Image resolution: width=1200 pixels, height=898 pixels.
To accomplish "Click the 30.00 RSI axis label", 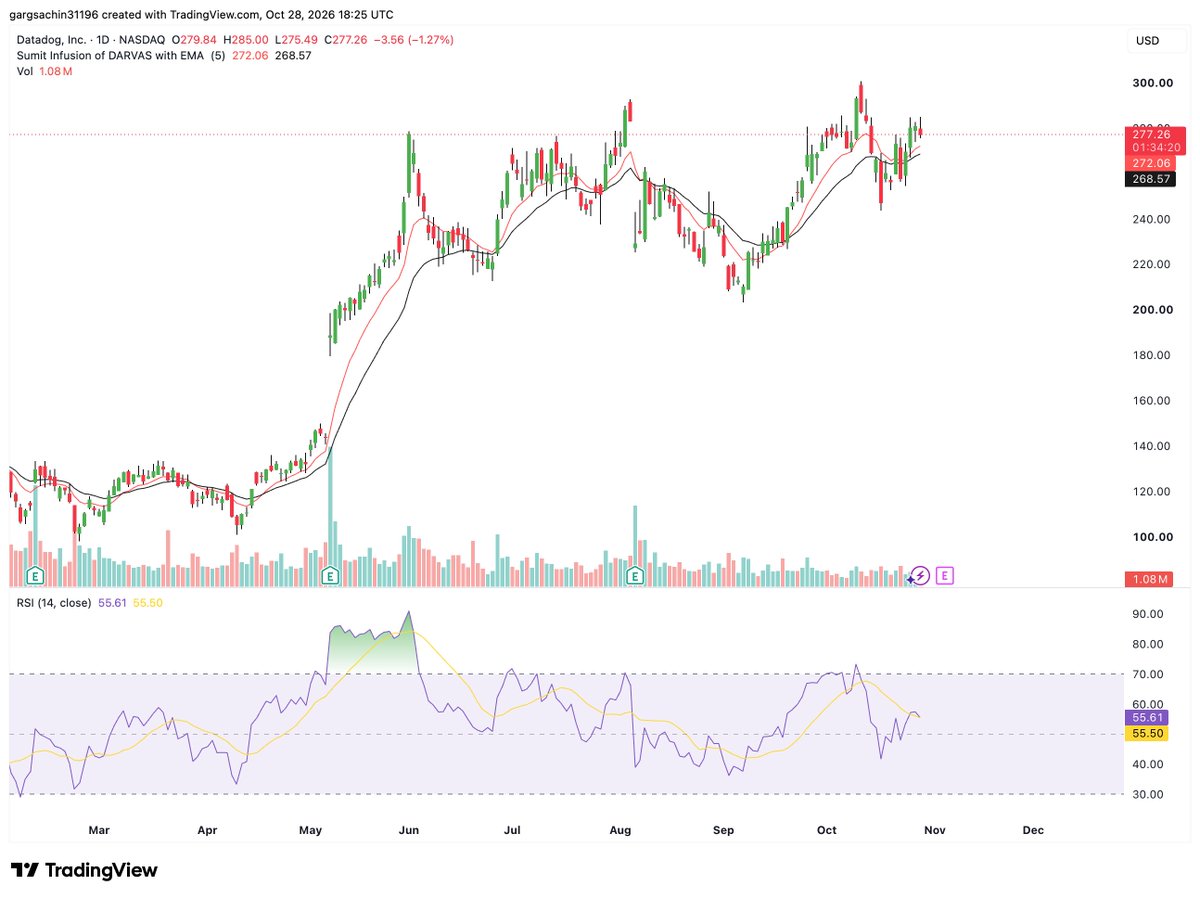I will tap(1147, 795).
